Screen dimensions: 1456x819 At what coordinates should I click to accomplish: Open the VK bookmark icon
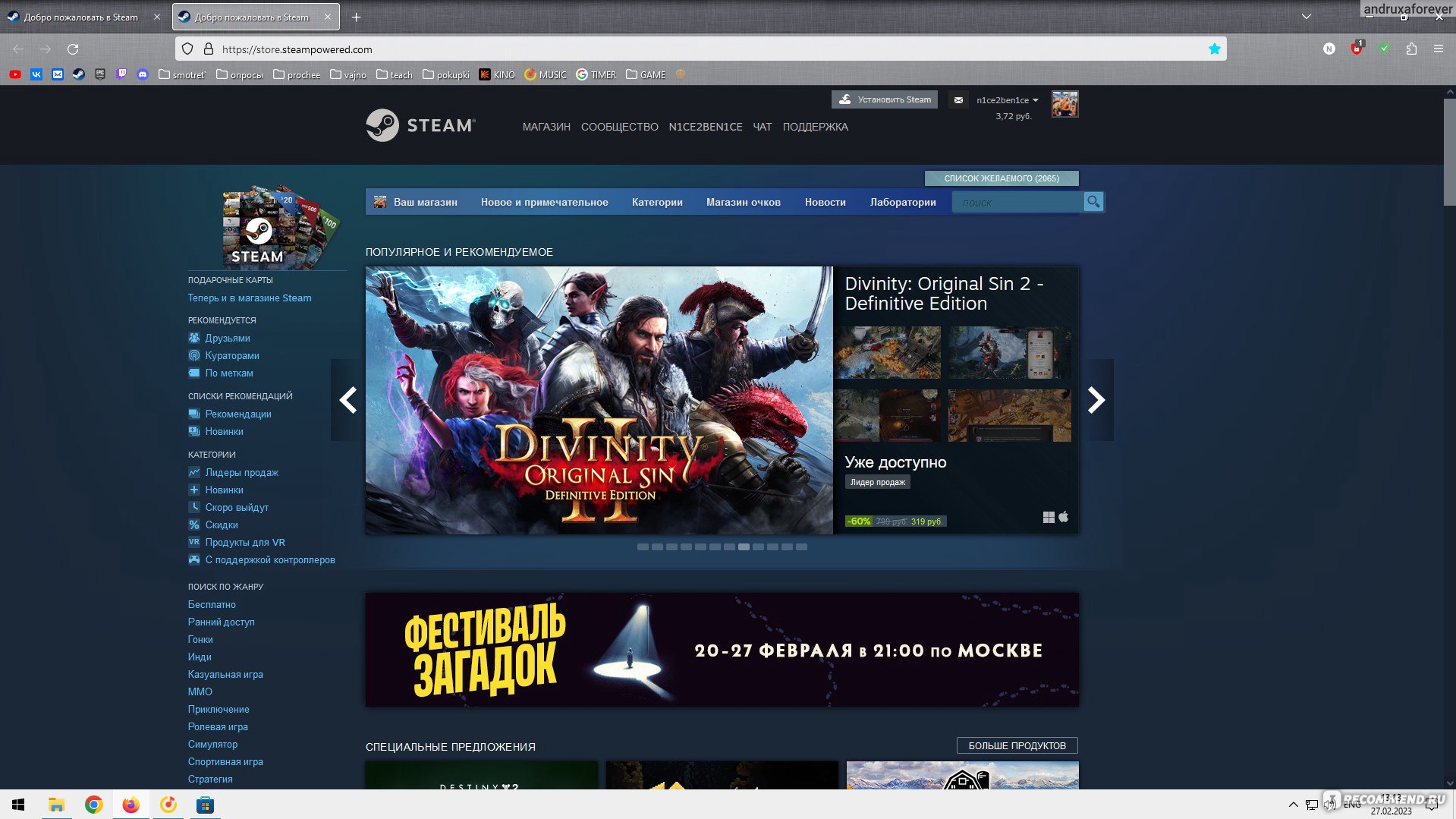[36, 74]
